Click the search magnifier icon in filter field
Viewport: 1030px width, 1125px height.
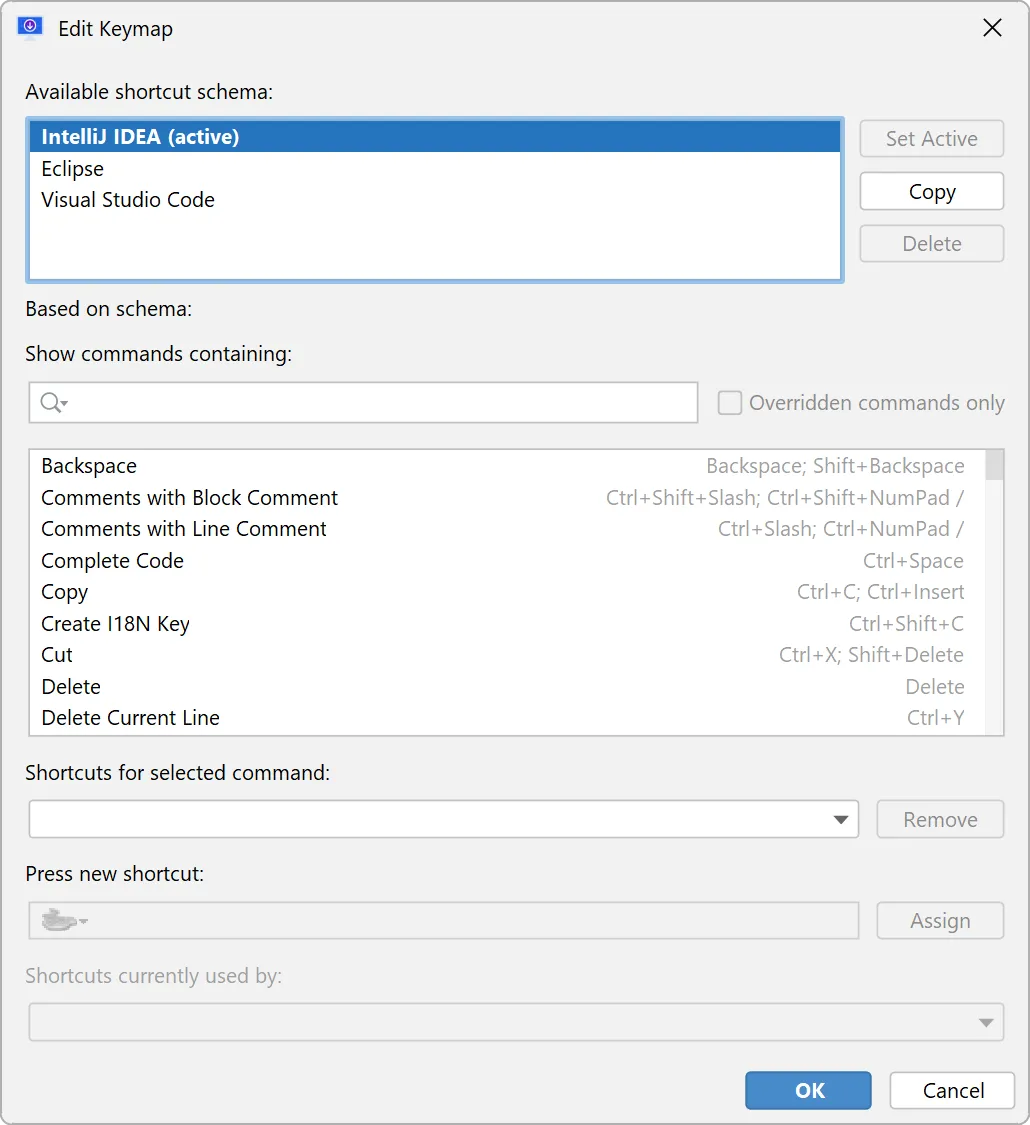point(52,403)
